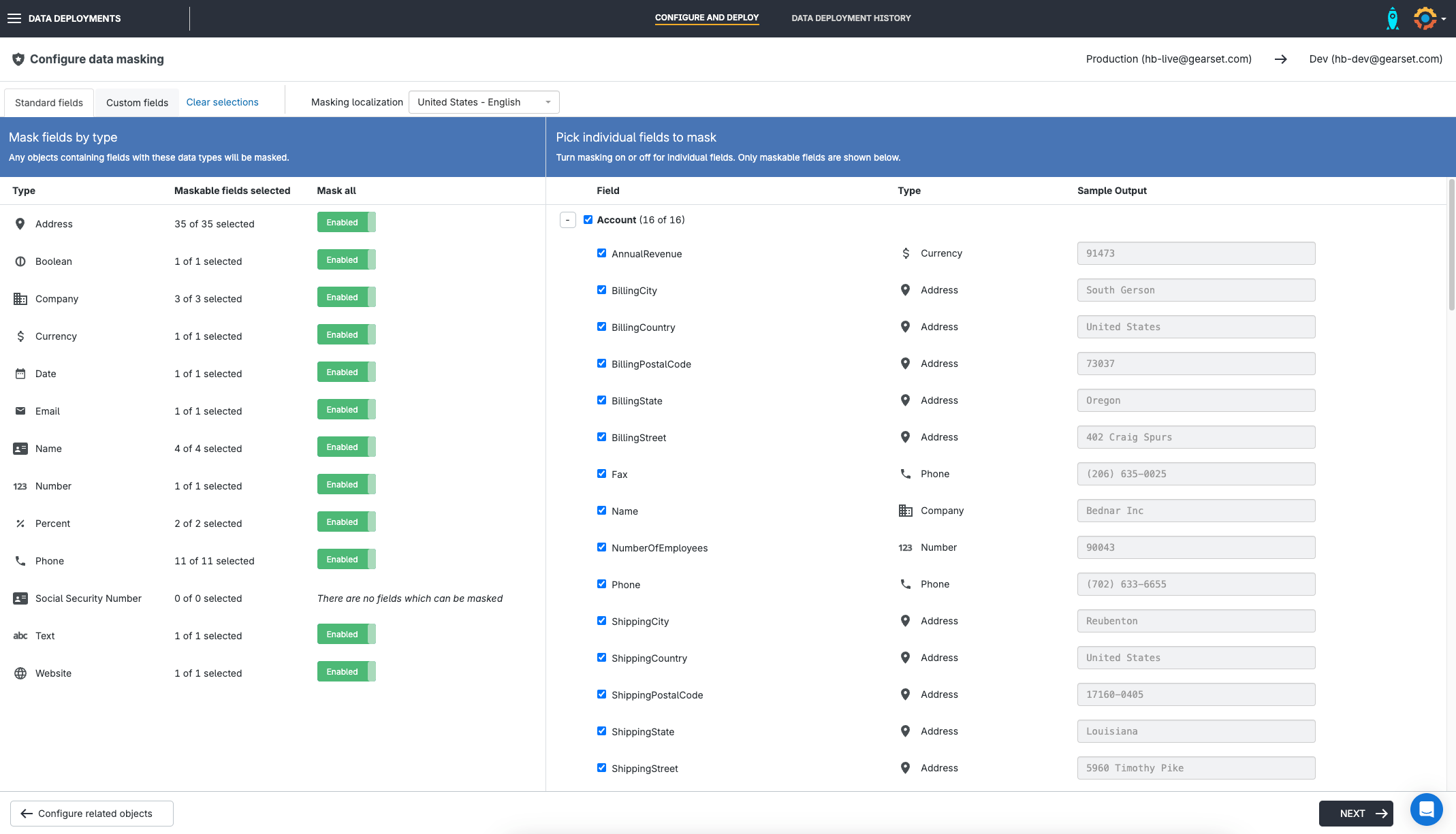Click the NEXT button

click(x=1355, y=814)
